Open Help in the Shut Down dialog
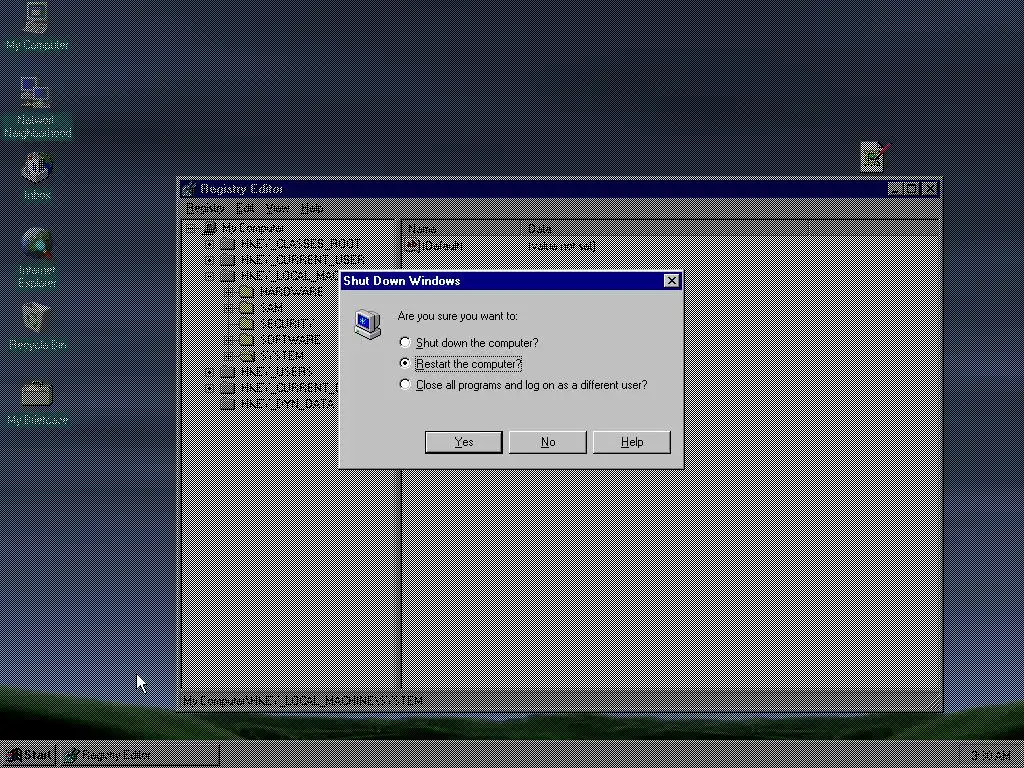 coord(632,442)
